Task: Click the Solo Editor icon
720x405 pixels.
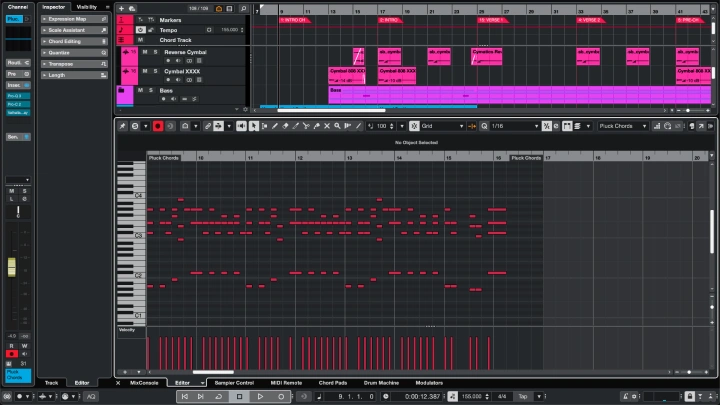Action: [x=135, y=126]
